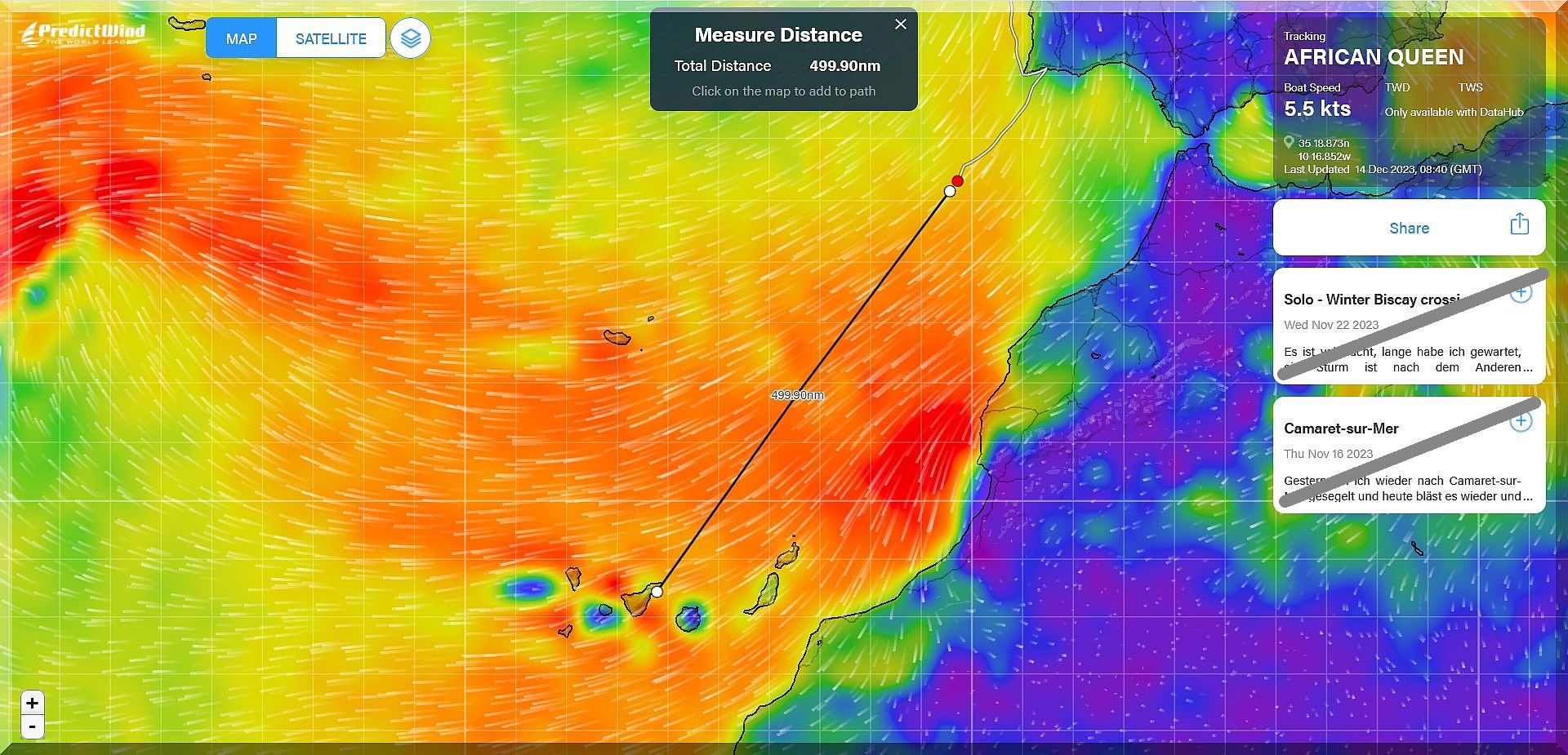Click the Share button label
The width and height of the screenshot is (1568, 755).
1409,229
